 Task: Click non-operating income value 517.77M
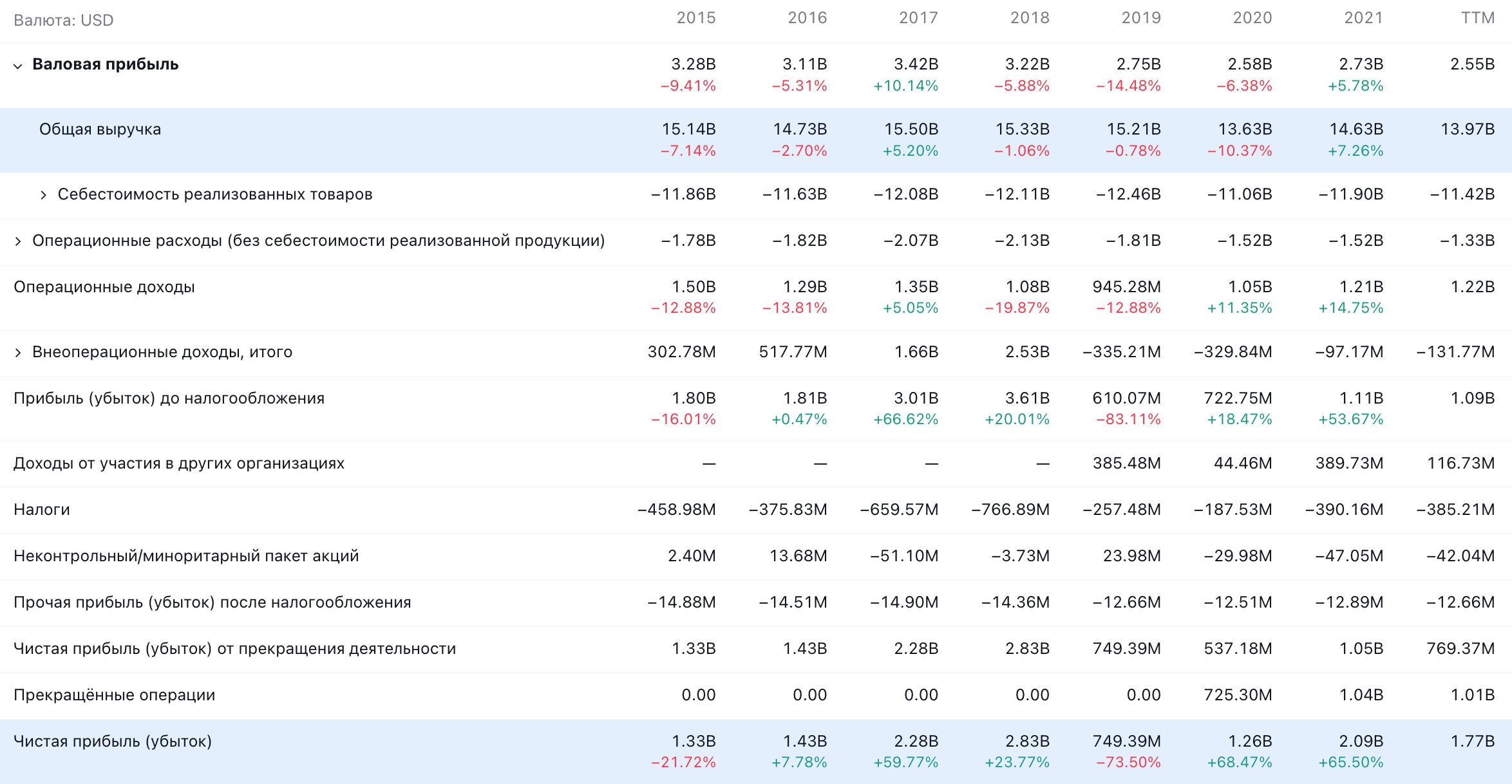click(793, 352)
